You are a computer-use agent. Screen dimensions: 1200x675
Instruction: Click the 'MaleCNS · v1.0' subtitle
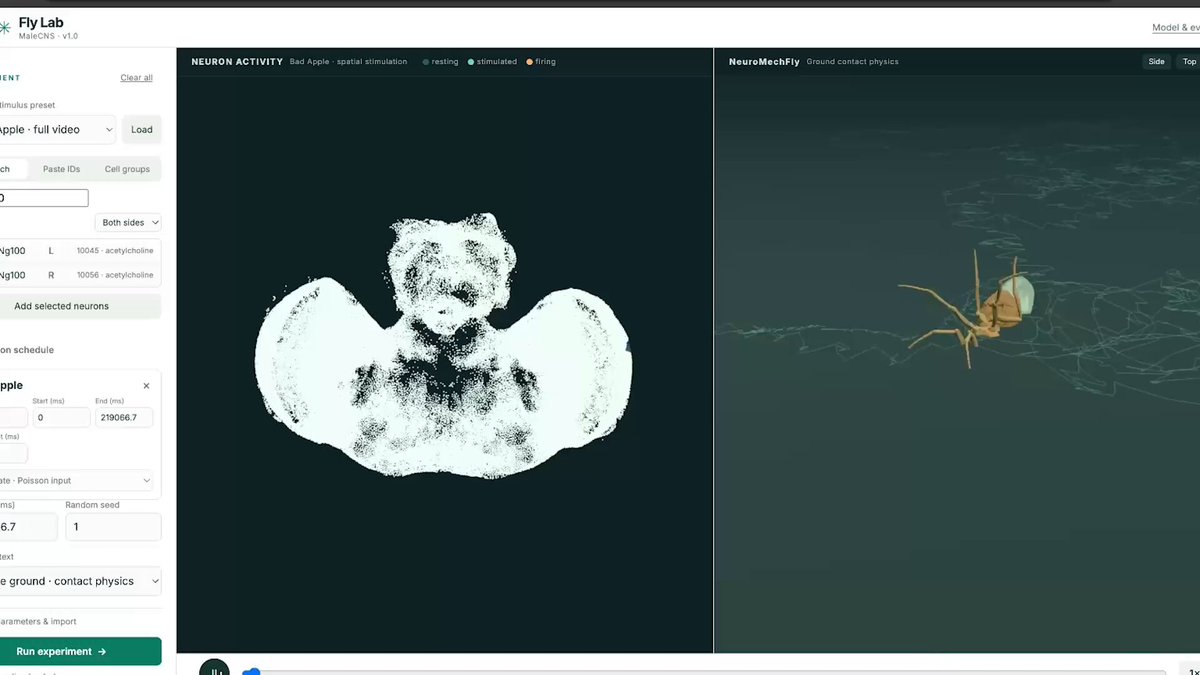pos(48,36)
